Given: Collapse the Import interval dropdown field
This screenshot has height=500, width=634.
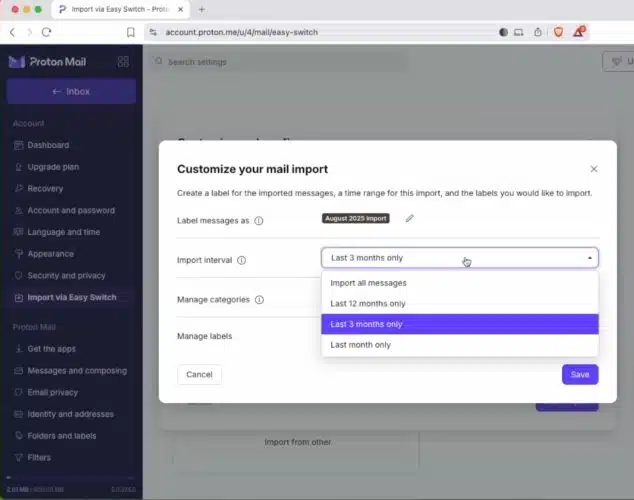Looking at the screenshot, I should tap(459, 258).
